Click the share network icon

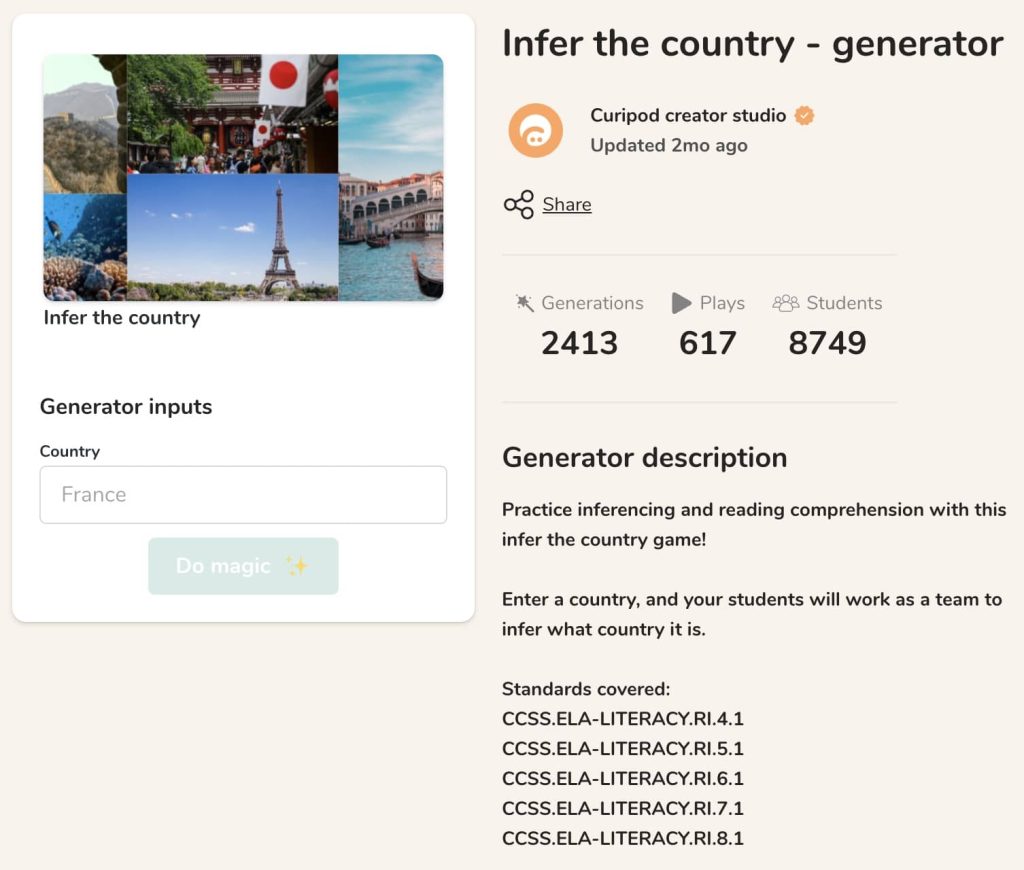(519, 205)
